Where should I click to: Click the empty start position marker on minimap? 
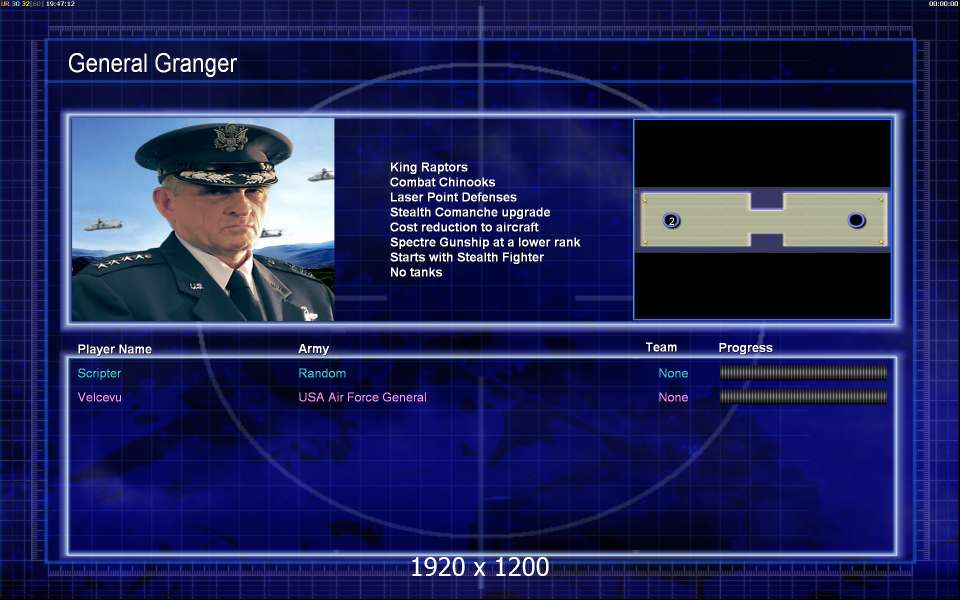click(856, 220)
